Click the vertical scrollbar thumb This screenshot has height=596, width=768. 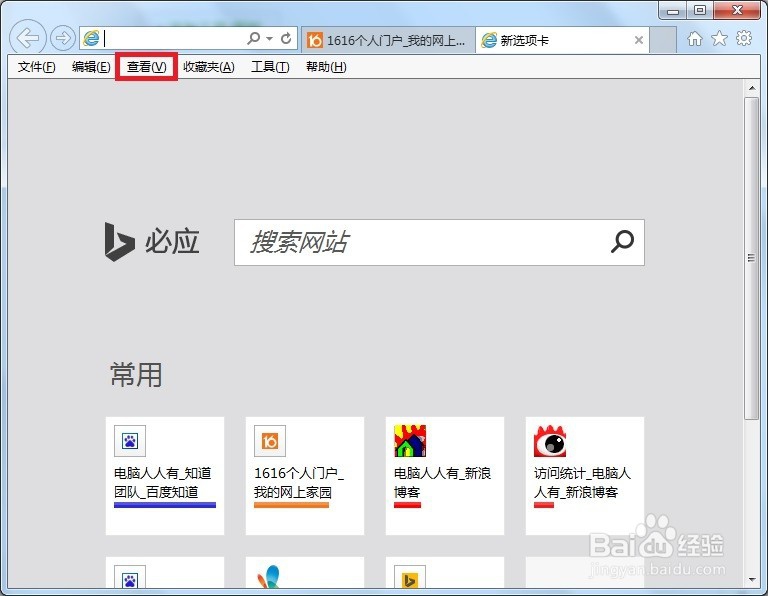pos(751,258)
